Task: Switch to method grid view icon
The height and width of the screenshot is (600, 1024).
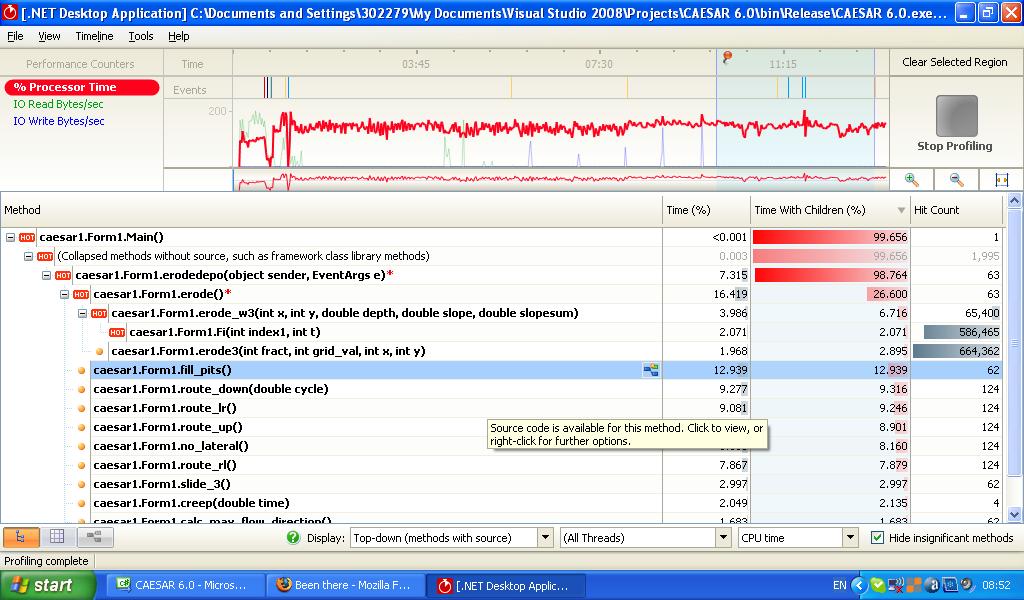Action: tap(57, 537)
